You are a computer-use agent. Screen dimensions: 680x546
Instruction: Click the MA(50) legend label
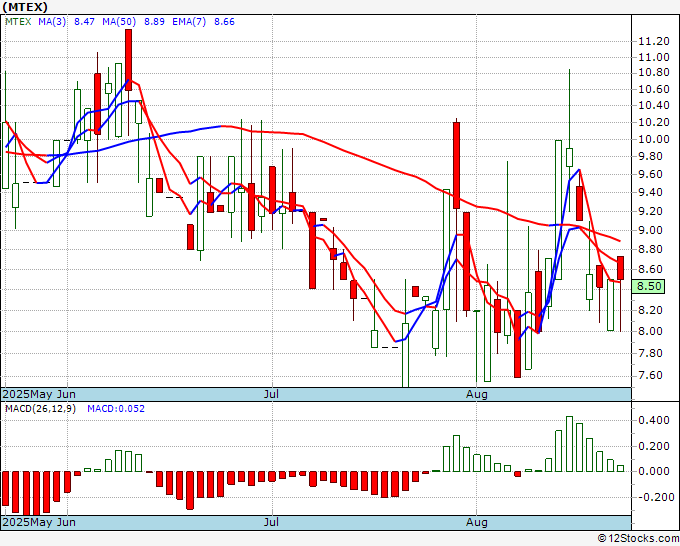pos(119,21)
